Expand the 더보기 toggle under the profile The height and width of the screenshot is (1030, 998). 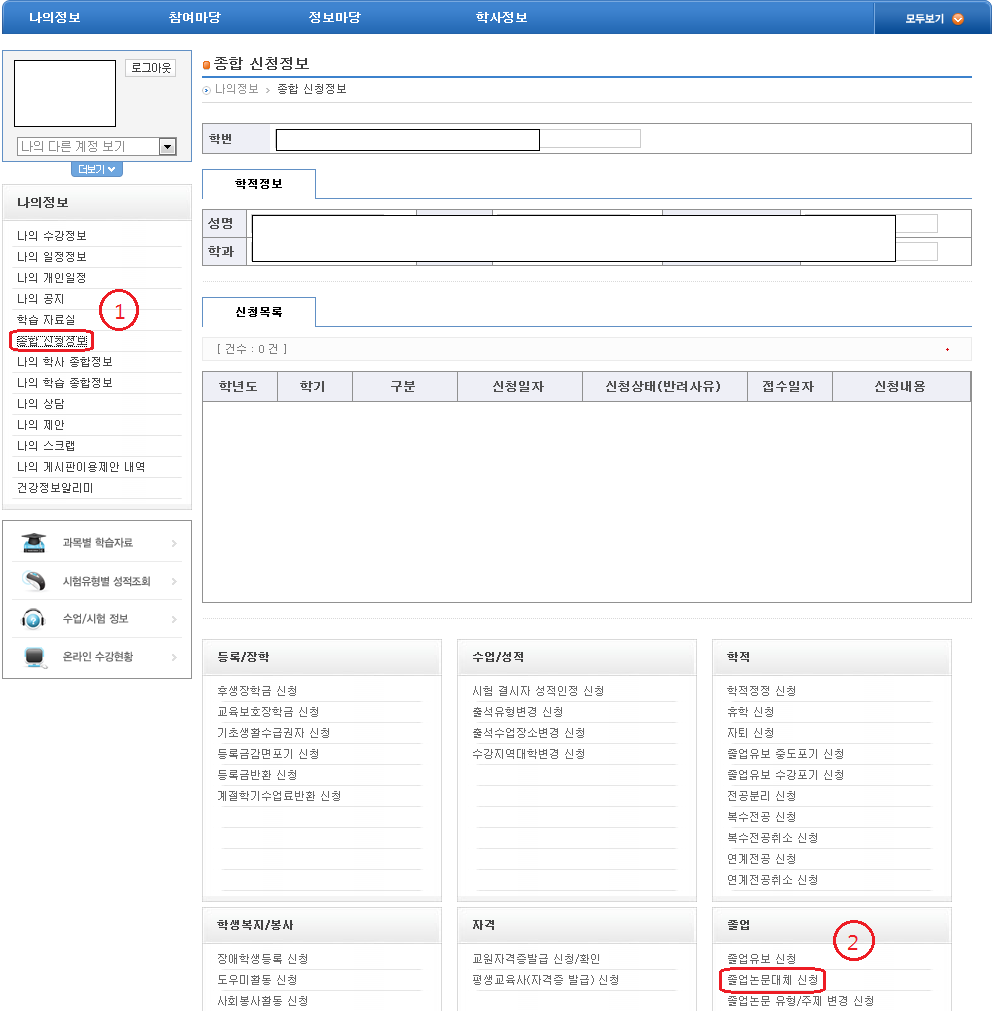click(96, 169)
